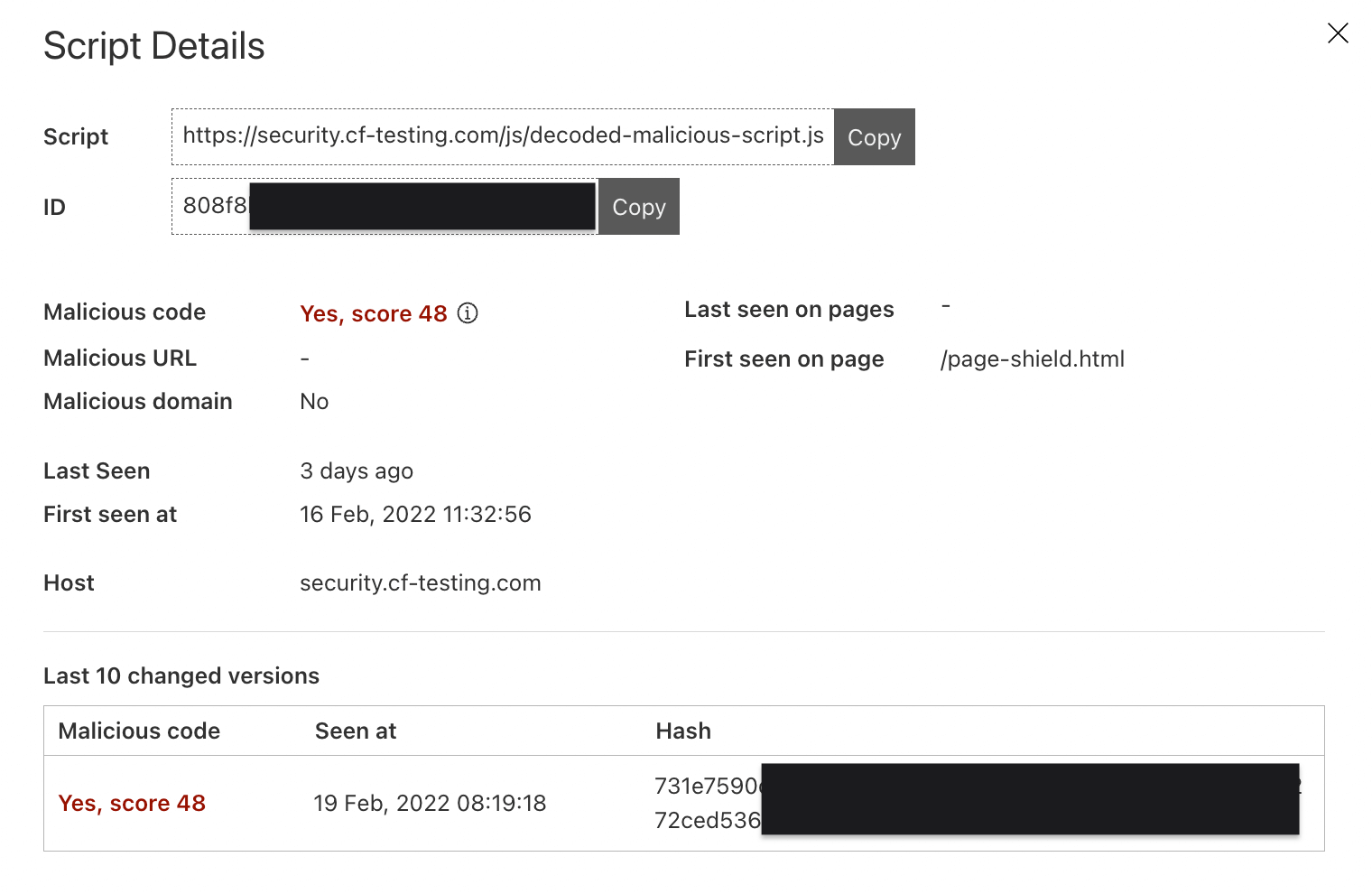This screenshot has height=894, width=1372.
Task: Click the Last Seen value 3 days ago
Action: click(x=357, y=470)
